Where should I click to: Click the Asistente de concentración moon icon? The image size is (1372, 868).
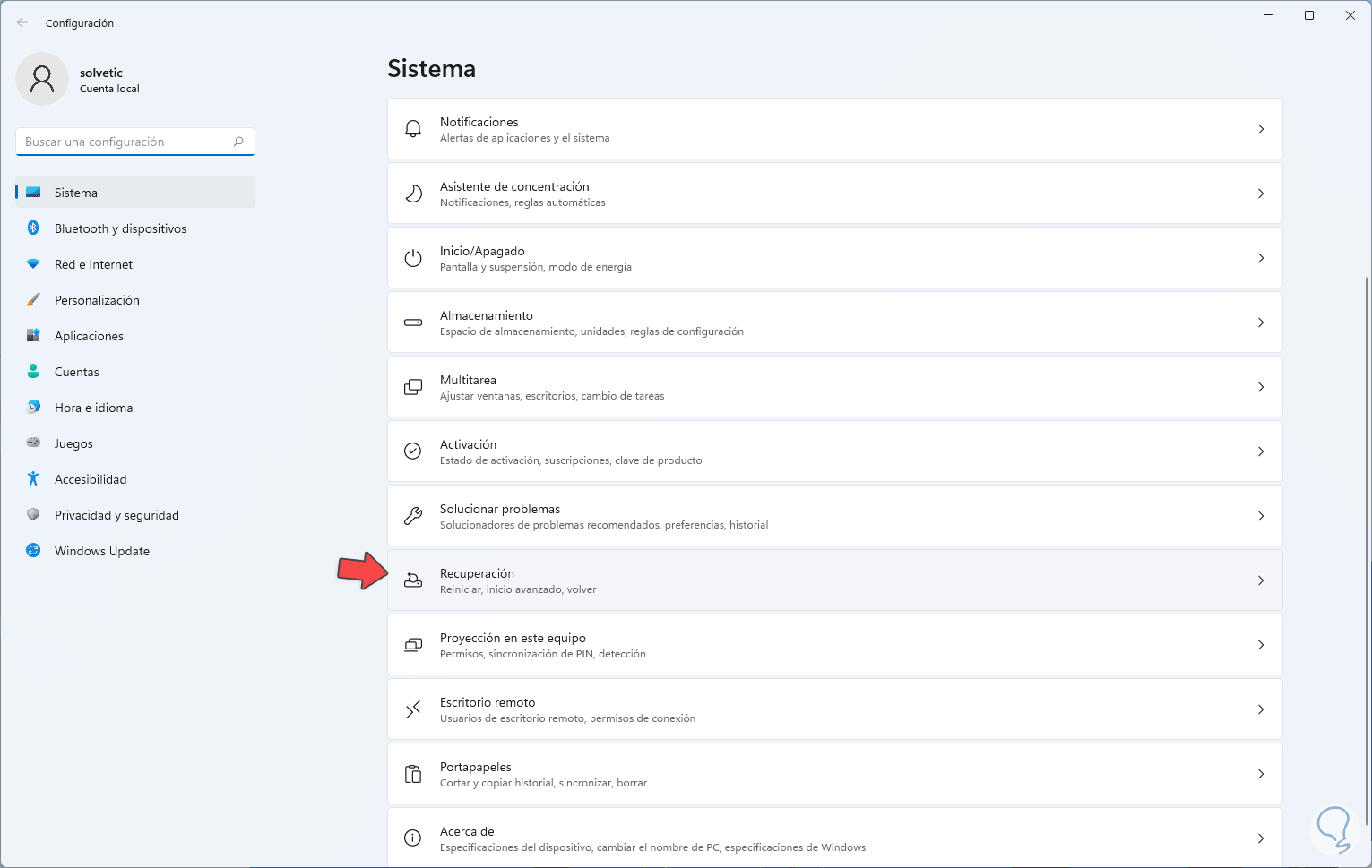413,193
